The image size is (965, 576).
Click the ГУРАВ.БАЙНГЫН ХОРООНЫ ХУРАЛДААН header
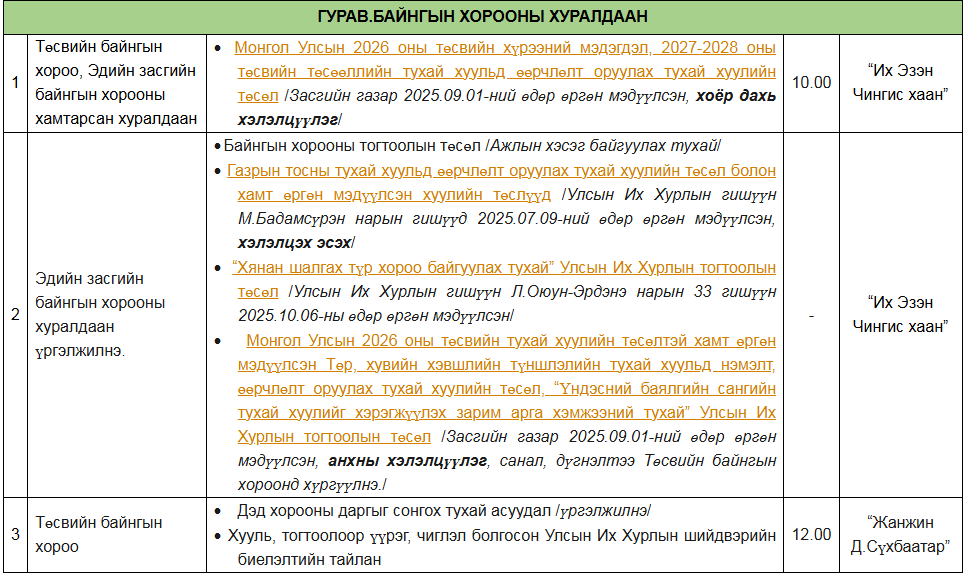tap(482, 17)
